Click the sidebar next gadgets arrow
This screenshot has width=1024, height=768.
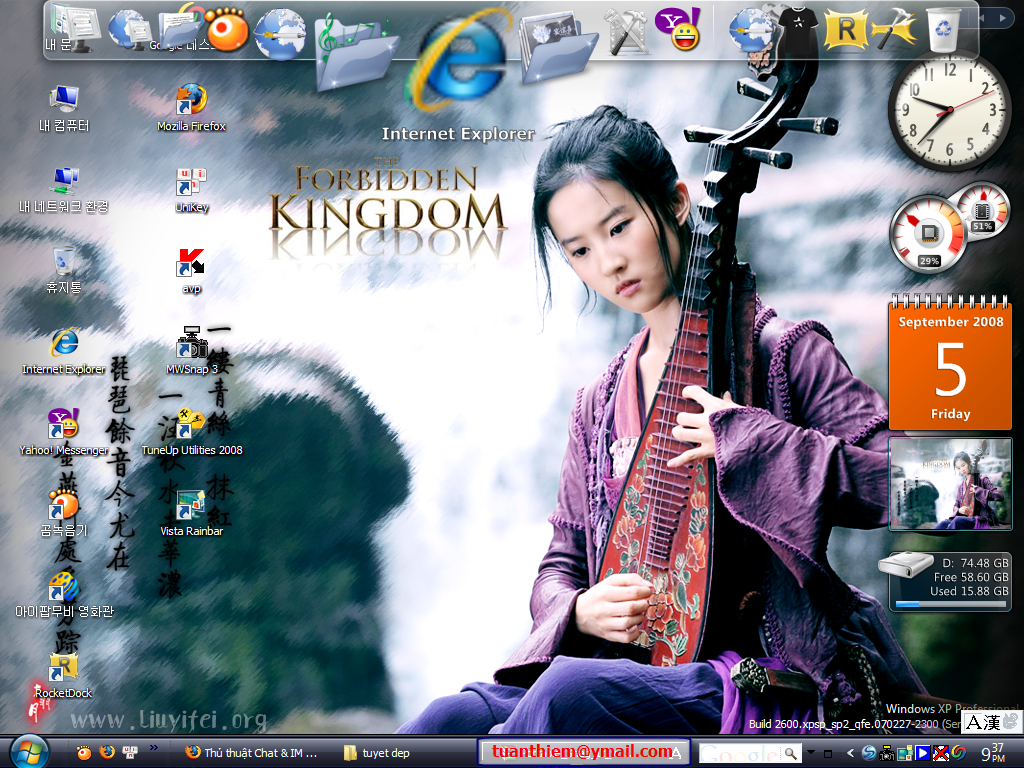tap(1002, 18)
